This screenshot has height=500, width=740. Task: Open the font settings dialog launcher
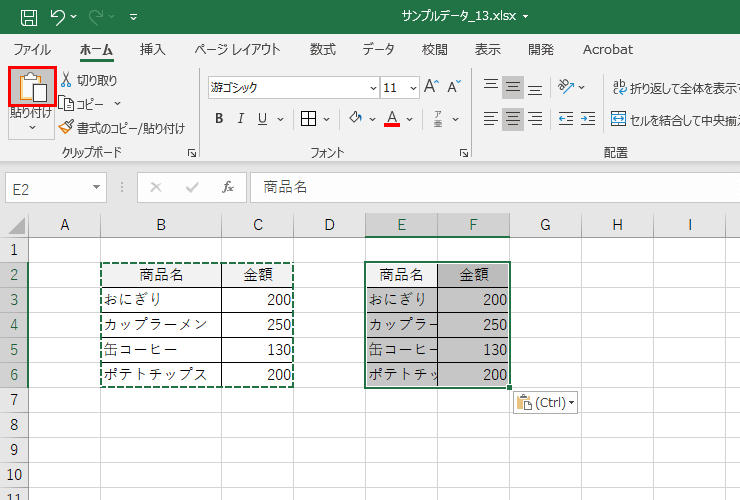pos(464,153)
